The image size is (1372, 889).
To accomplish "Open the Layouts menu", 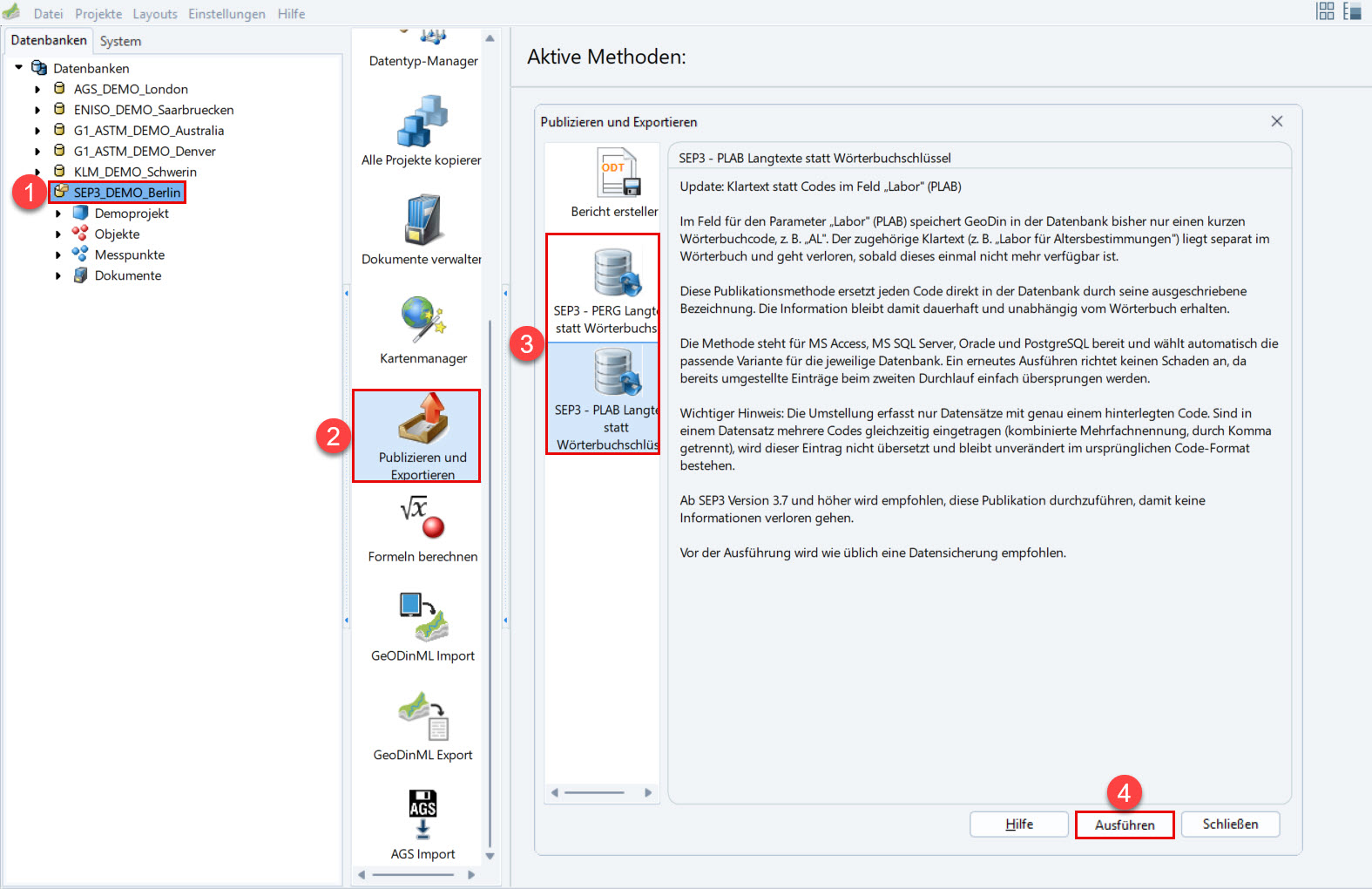I will 155,14.
